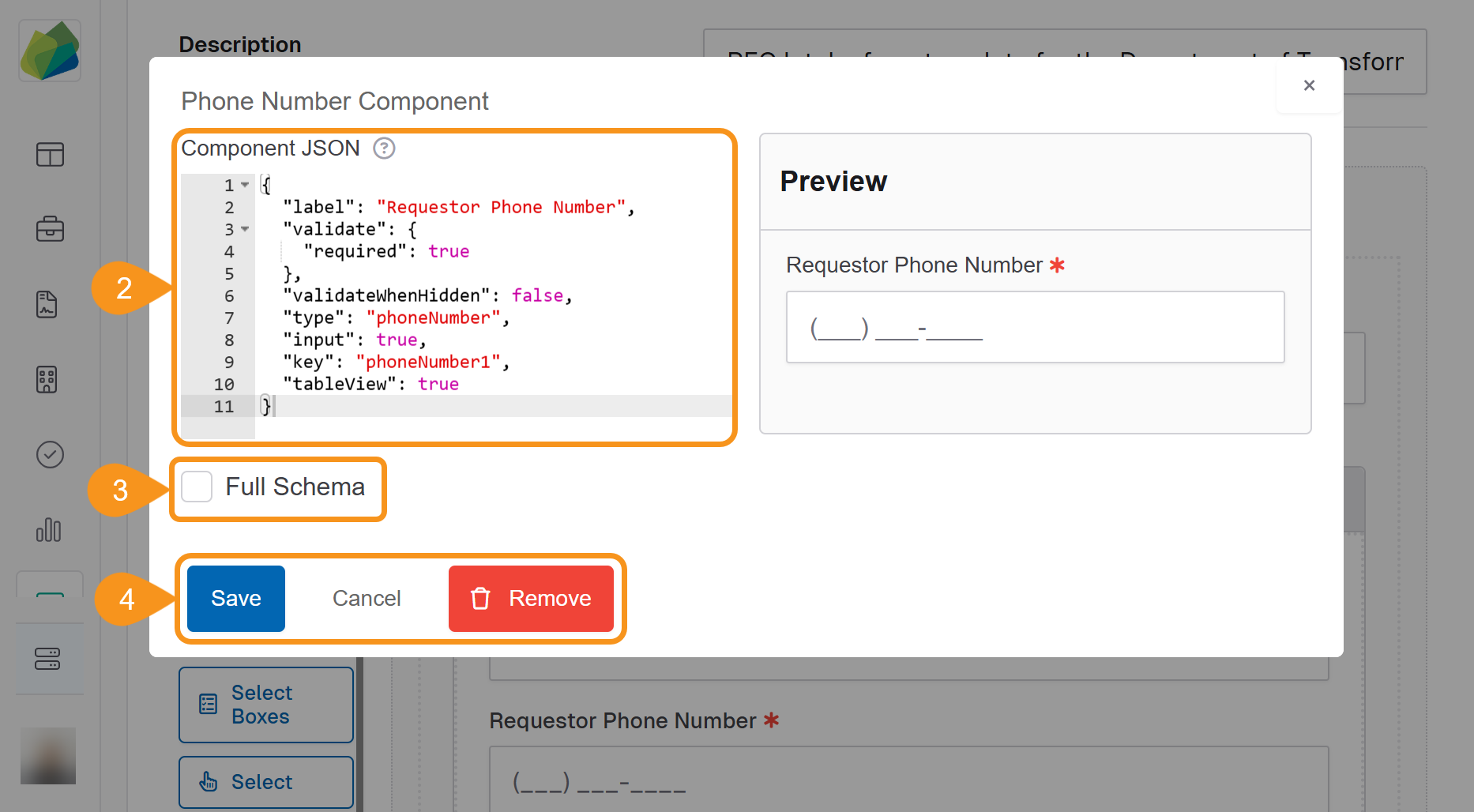Open the dashboard layout panel from the sidebar

tap(49, 155)
